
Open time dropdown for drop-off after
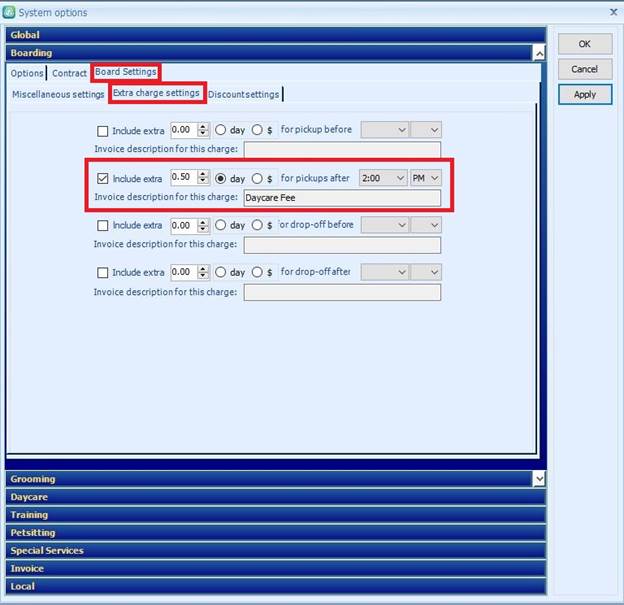point(384,272)
